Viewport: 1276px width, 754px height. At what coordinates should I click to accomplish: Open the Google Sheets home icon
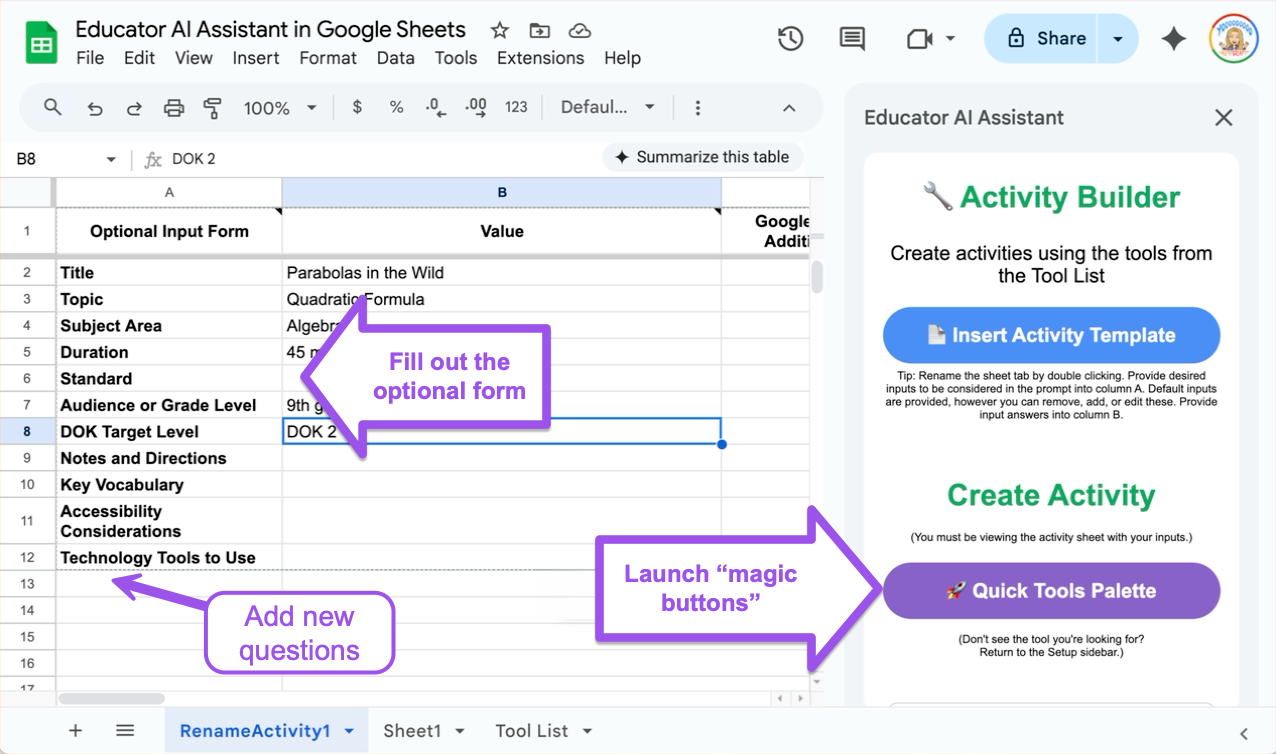click(40, 43)
